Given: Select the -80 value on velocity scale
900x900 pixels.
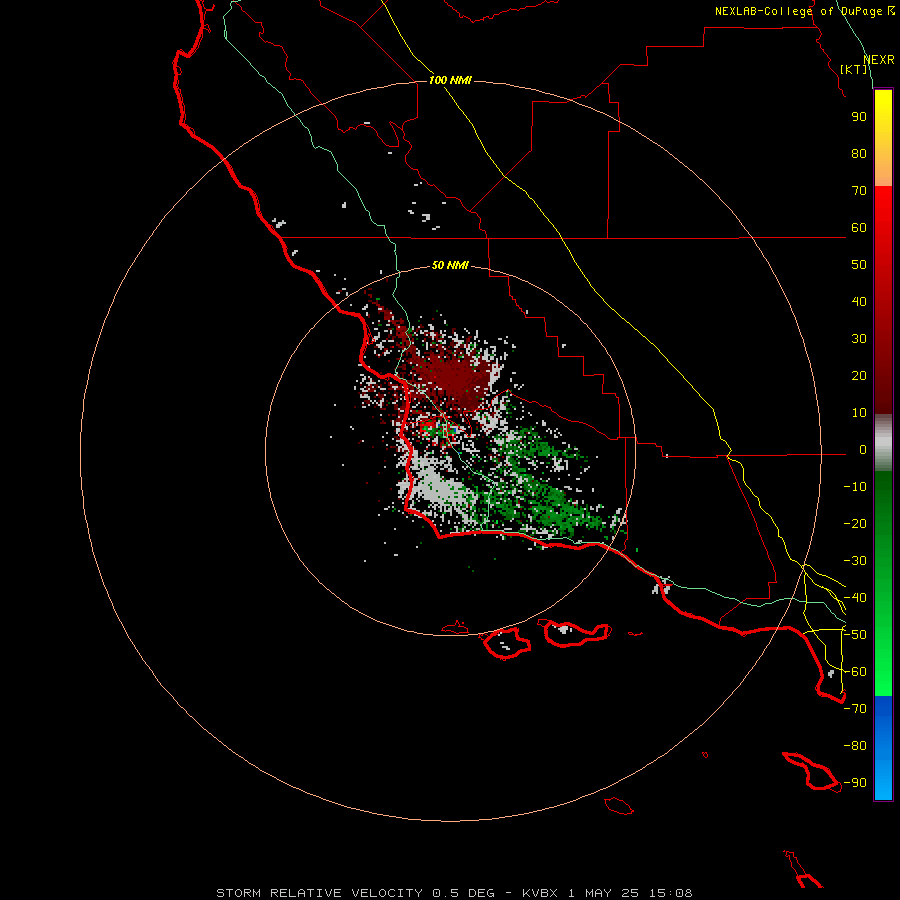Looking at the screenshot, I should tap(855, 746).
